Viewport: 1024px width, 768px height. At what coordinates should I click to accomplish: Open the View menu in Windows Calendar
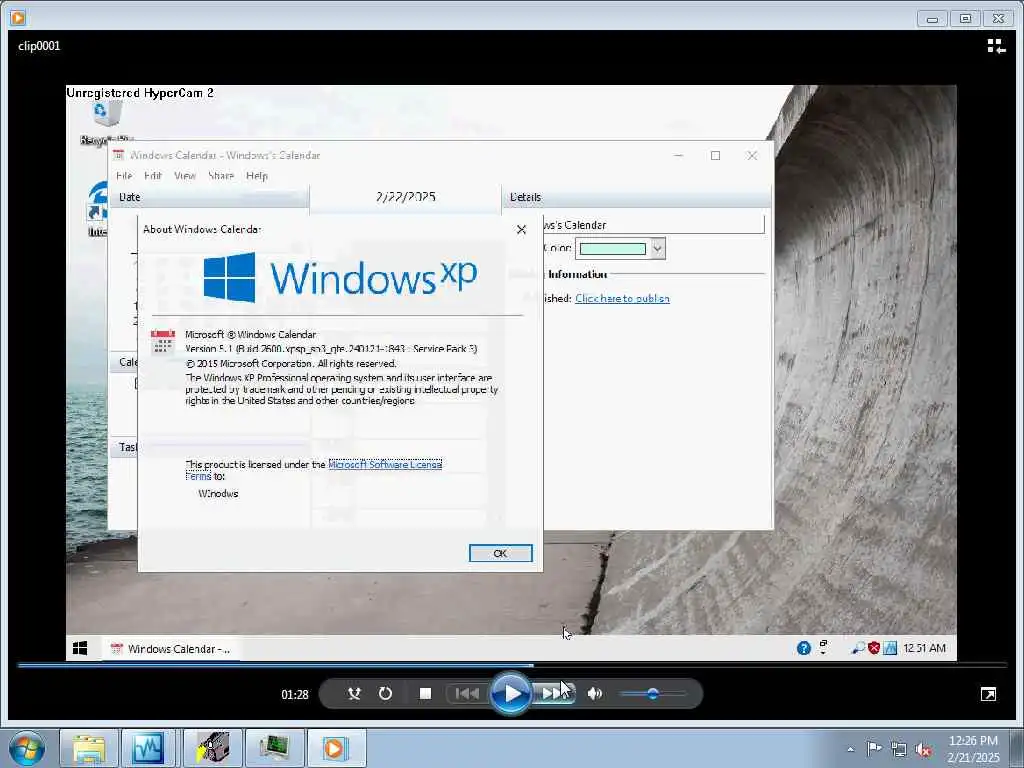[x=185, y=176]
